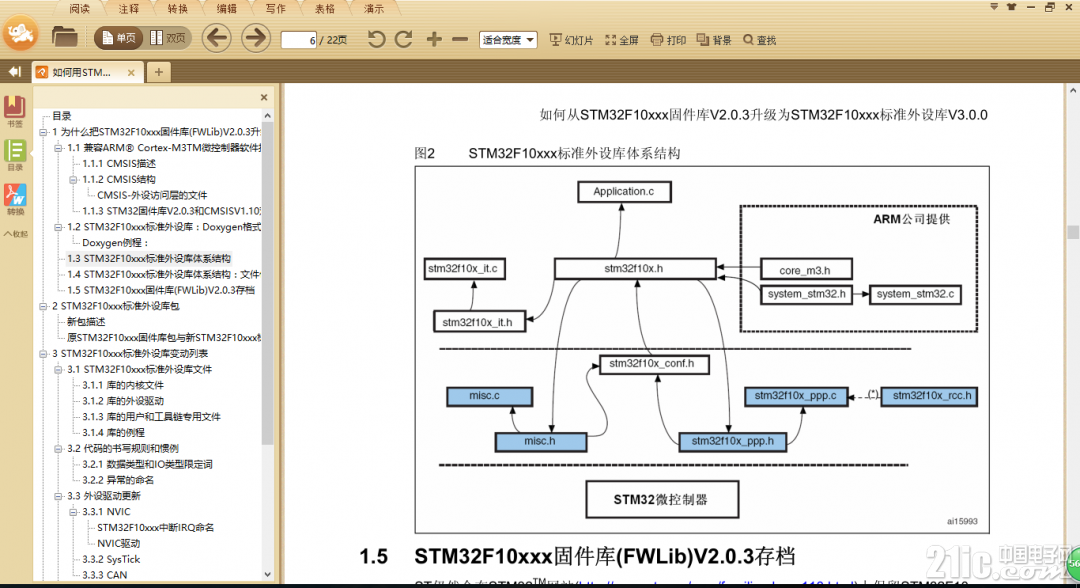The image size is (1080, 588).
Task: Jump to CMSIS-外设访问层的文件
Action: point(152,196)
